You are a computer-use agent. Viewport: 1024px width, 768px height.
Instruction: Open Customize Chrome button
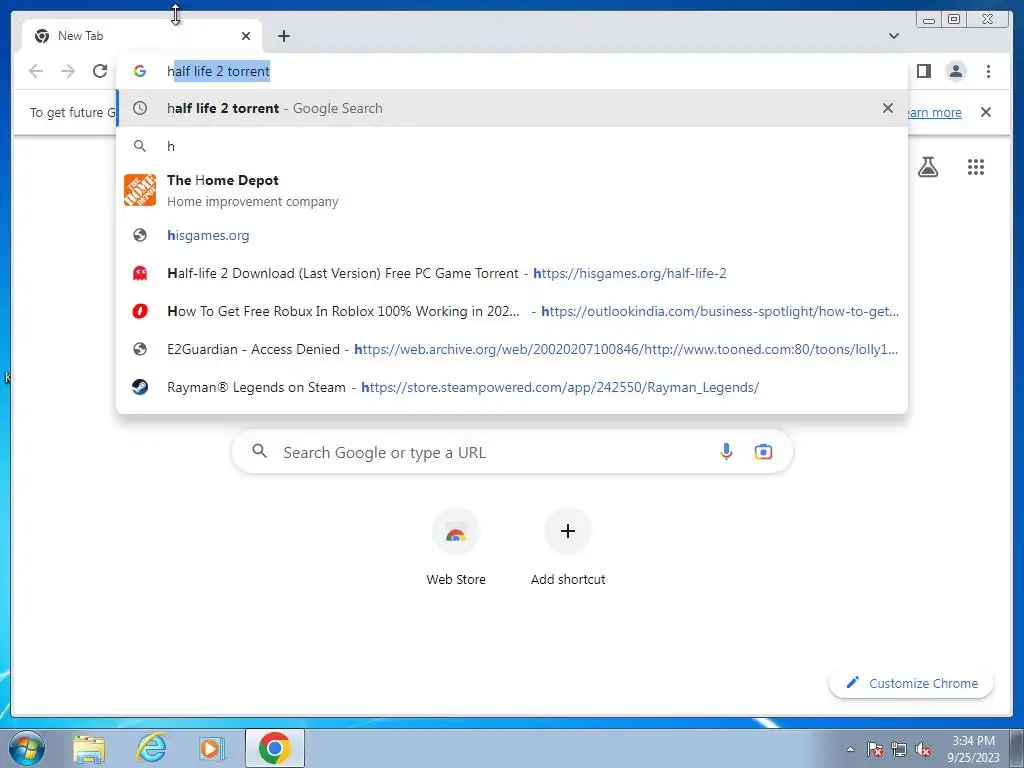[x=912, y=683]
